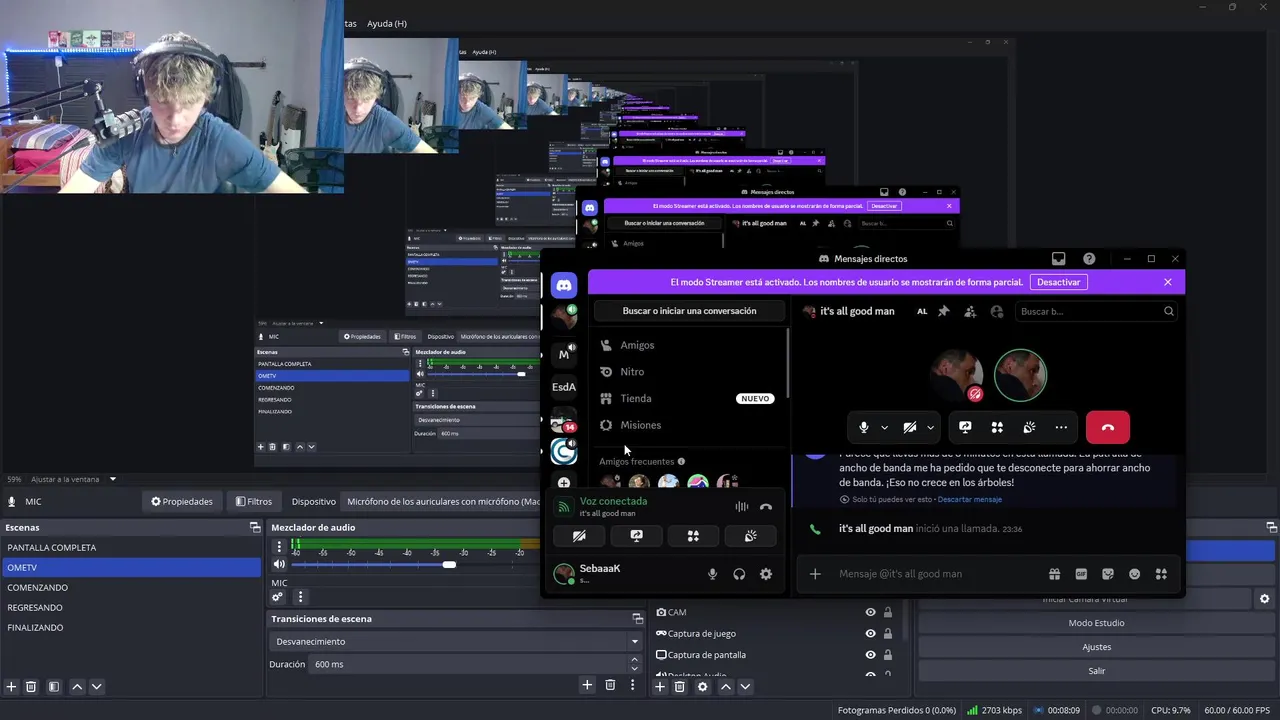Screen dimensions: 1280x720
Task: Increase transition Duración stepper up arrow
Action: pos(634,660)
